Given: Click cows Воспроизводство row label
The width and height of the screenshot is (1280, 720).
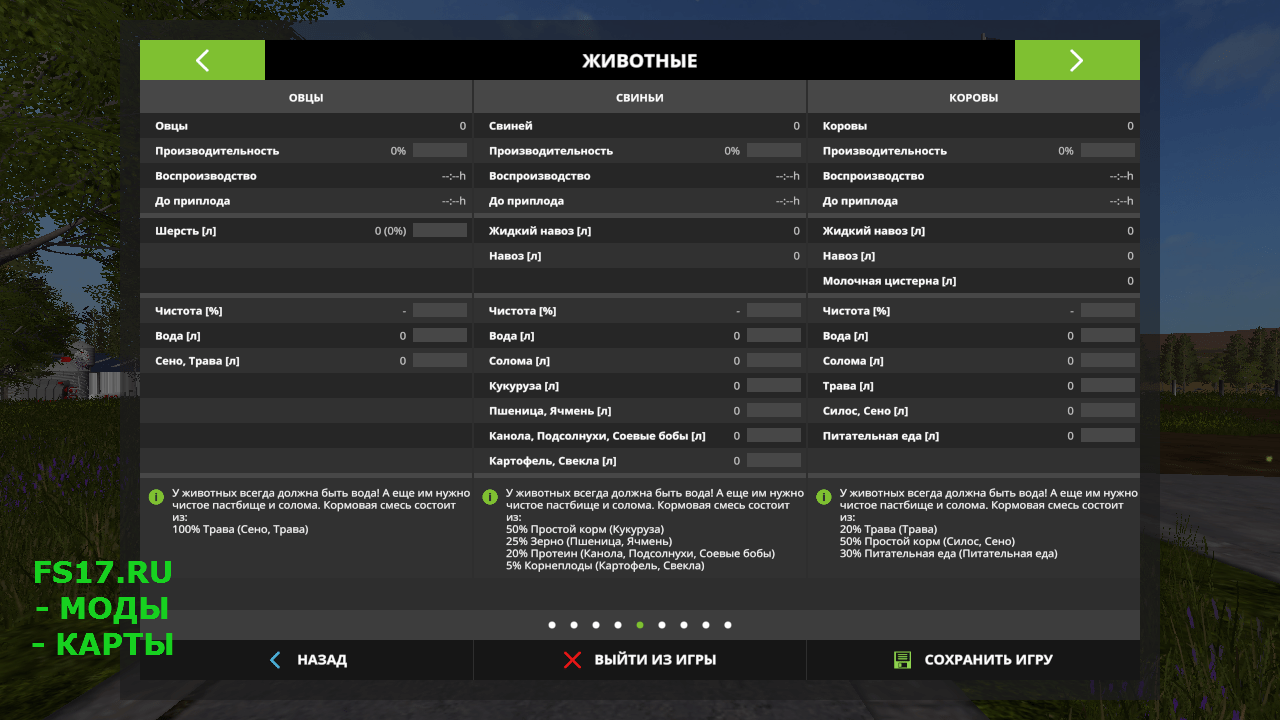Looking at the screenshot, I should tap(873, 176).
